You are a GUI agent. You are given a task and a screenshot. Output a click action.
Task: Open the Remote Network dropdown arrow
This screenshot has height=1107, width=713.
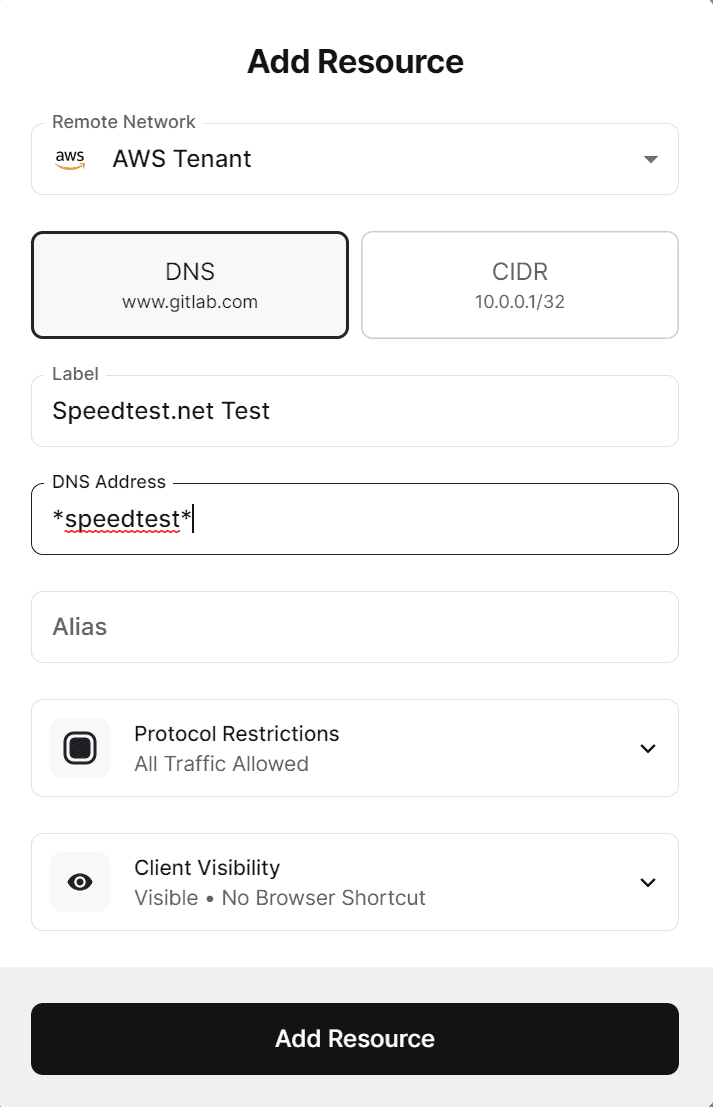[x=650, y=159]
